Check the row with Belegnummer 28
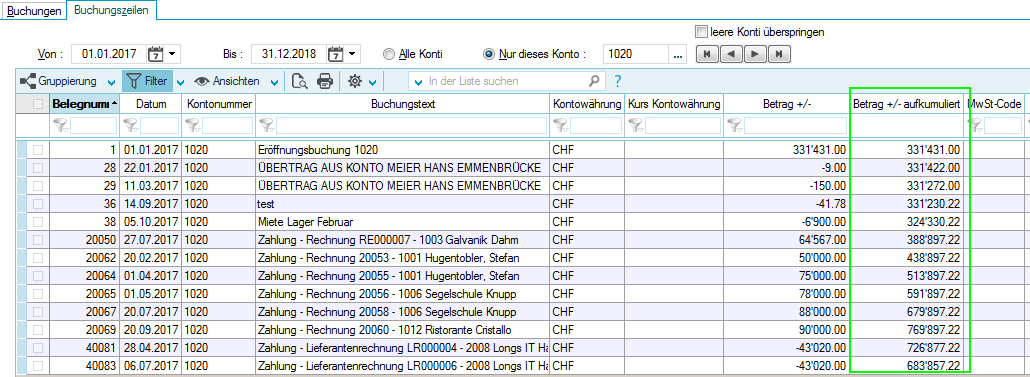 38,167
